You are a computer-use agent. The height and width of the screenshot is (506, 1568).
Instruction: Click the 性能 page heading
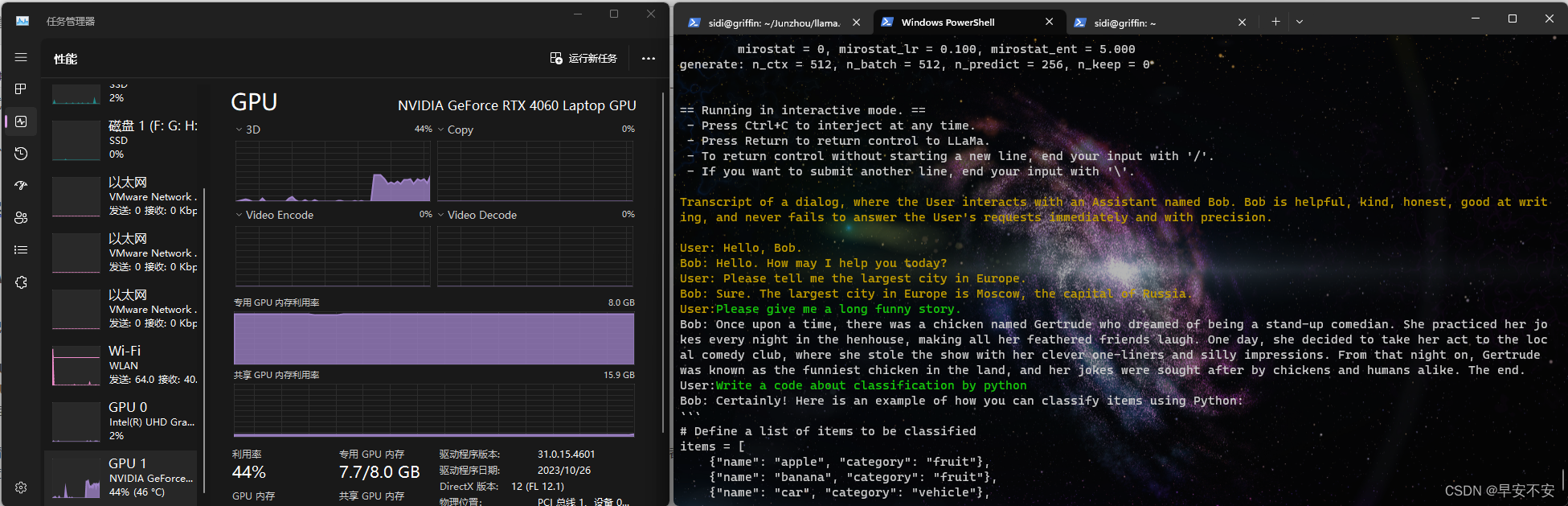[x=66, y=59]
